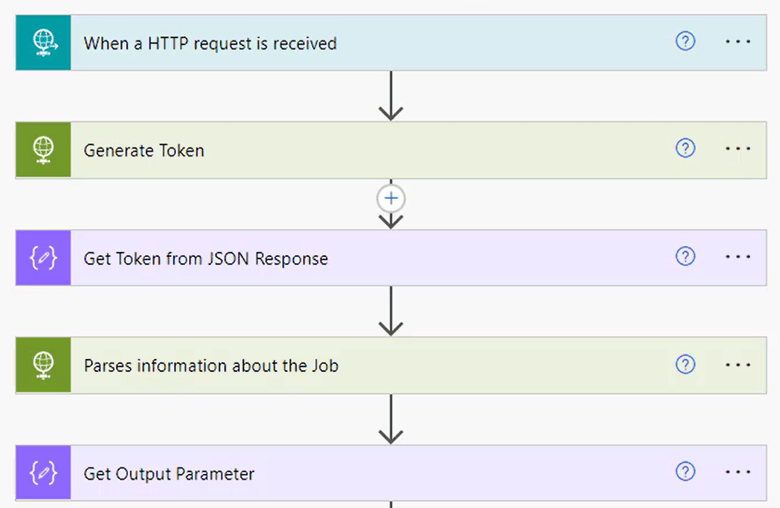Open help for HTTP request trigger
The image size is (780, 508).
[x=685, y=42]
